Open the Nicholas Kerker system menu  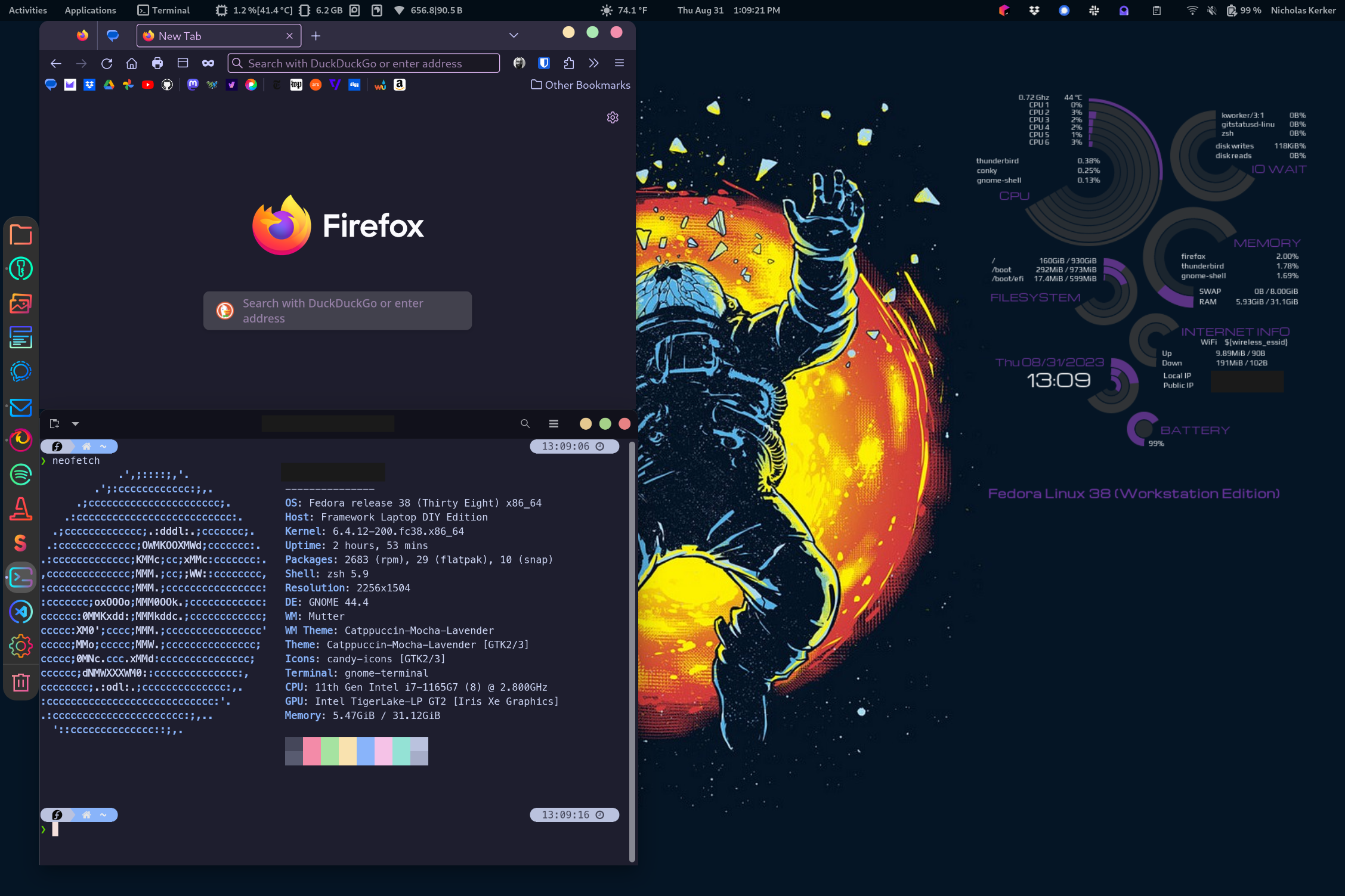(1303, 10)
